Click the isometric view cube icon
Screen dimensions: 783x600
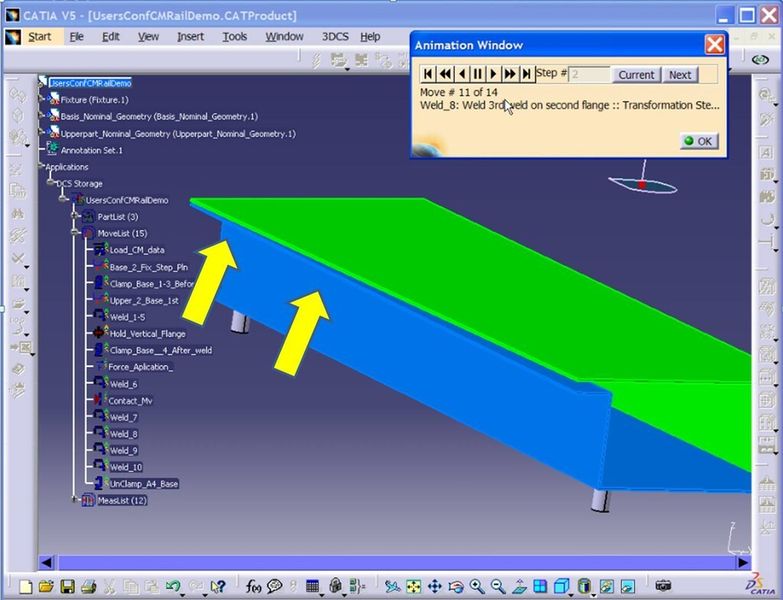click(x=561, y=586)
